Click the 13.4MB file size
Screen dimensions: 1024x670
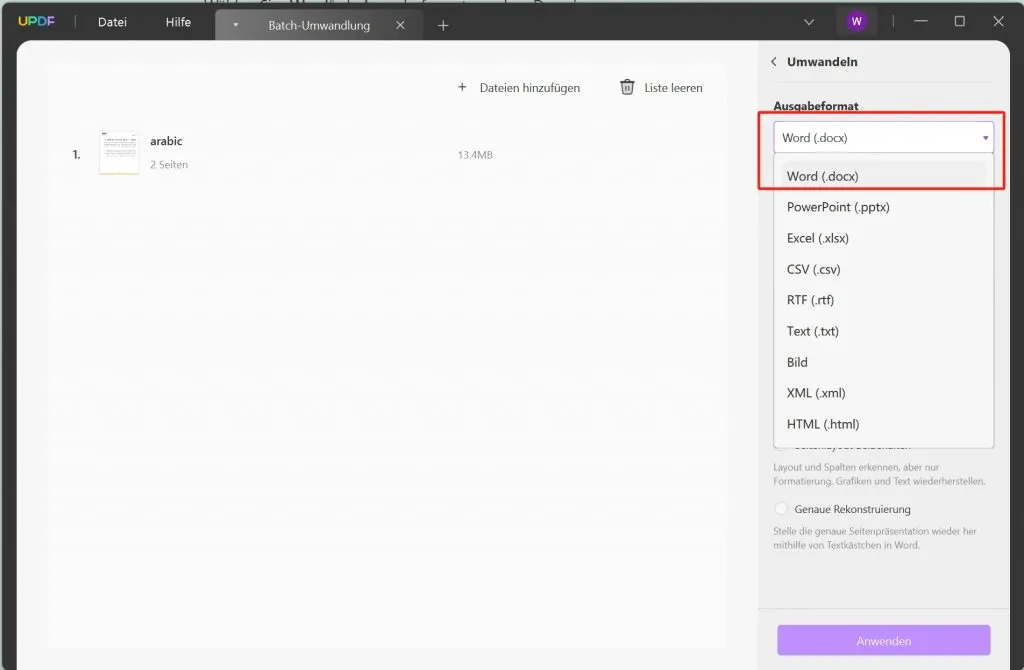point(475,155)
